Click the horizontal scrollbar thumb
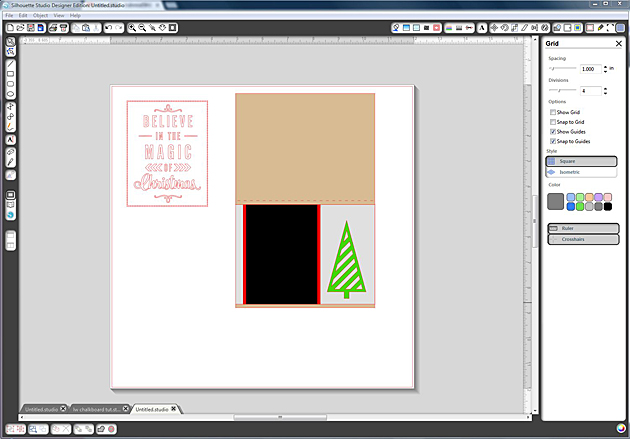 click(280, 417)
